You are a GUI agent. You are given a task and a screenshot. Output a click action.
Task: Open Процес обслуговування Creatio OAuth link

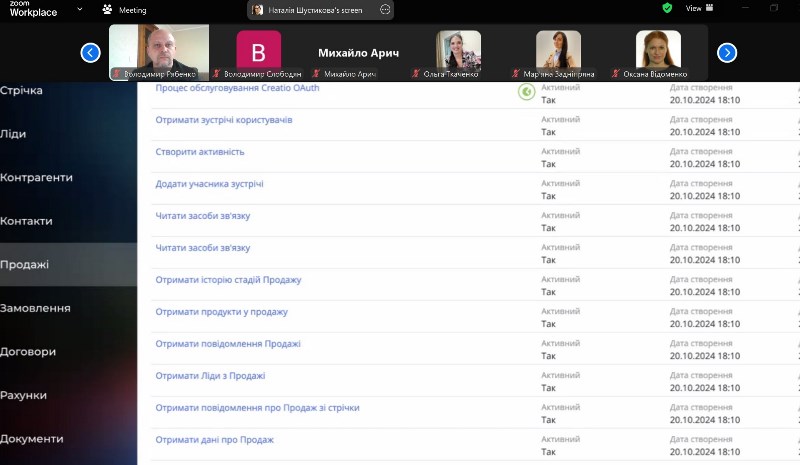[x=237, y=88]
